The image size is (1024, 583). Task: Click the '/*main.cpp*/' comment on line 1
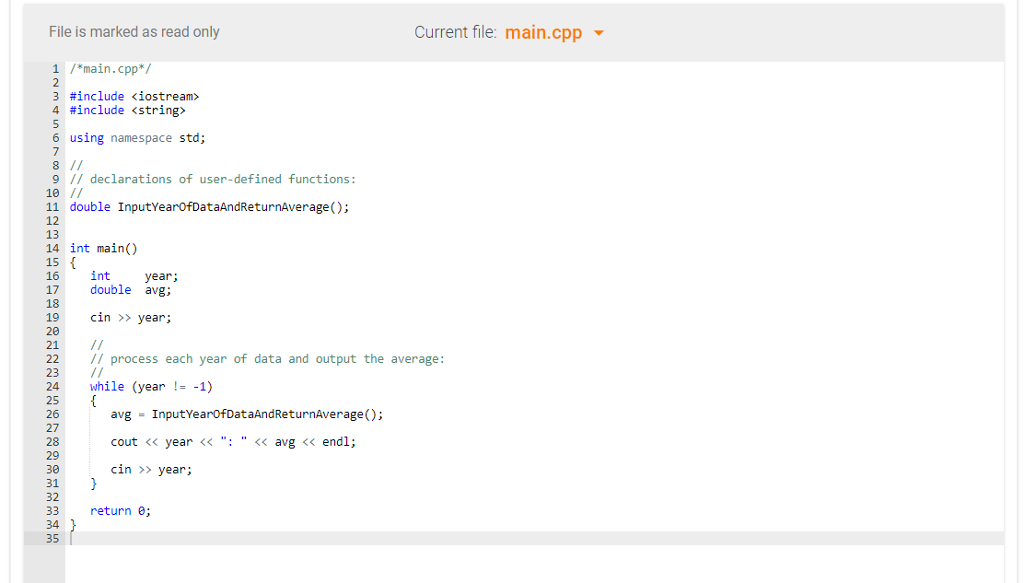tap(111, 69)
